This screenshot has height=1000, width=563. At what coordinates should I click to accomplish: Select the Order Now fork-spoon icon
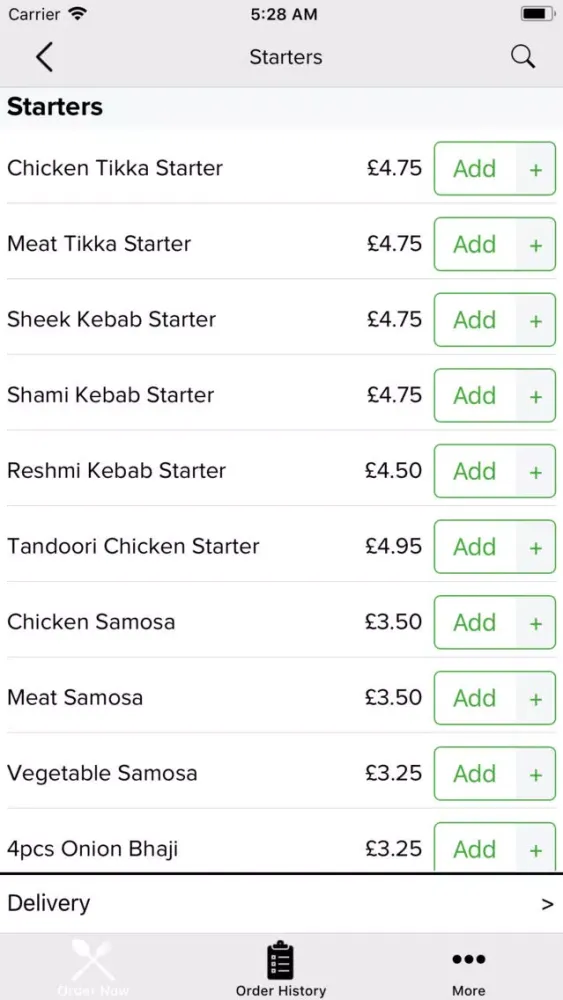coord(93,960)
